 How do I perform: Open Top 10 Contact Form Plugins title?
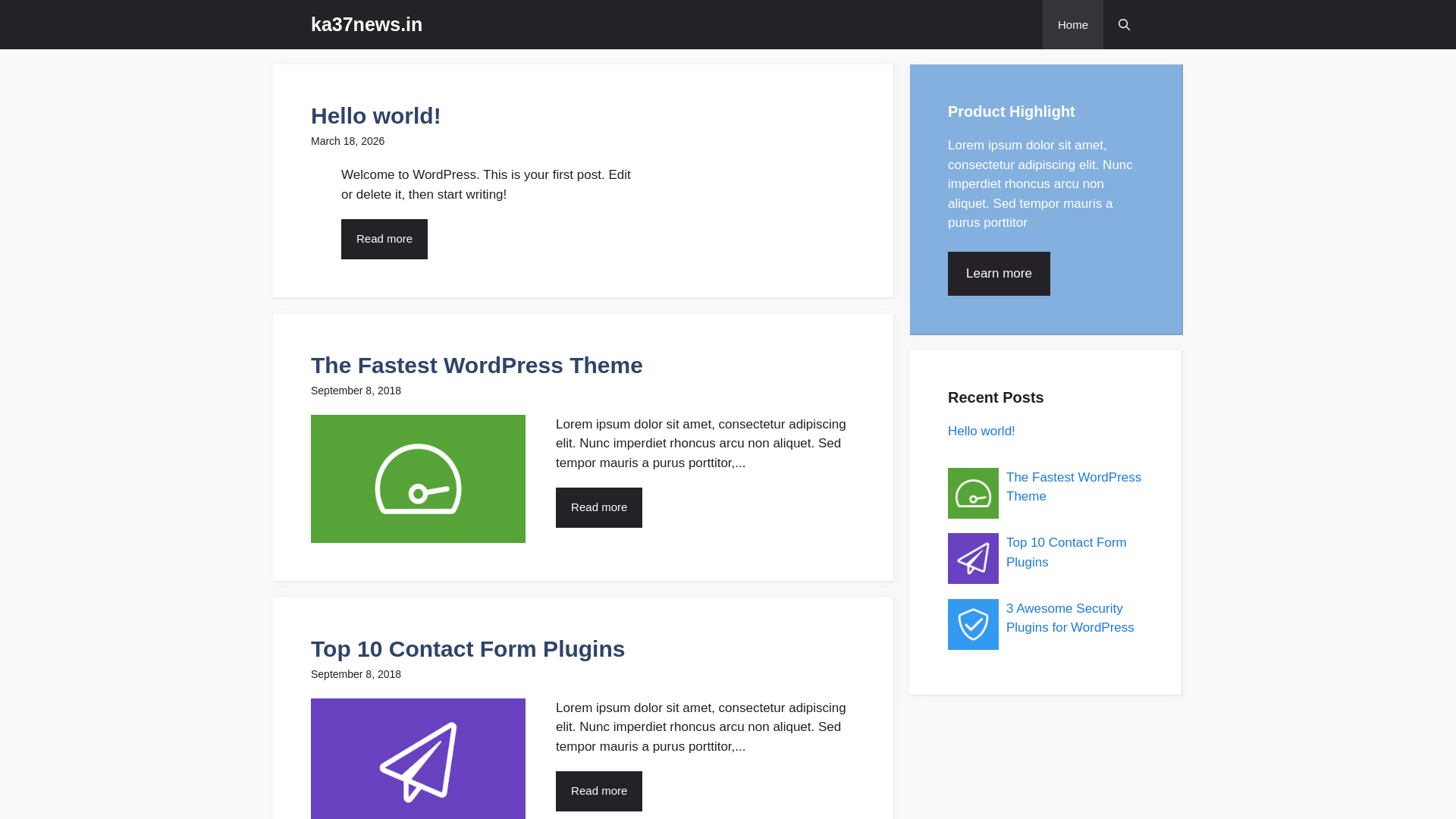467,649
